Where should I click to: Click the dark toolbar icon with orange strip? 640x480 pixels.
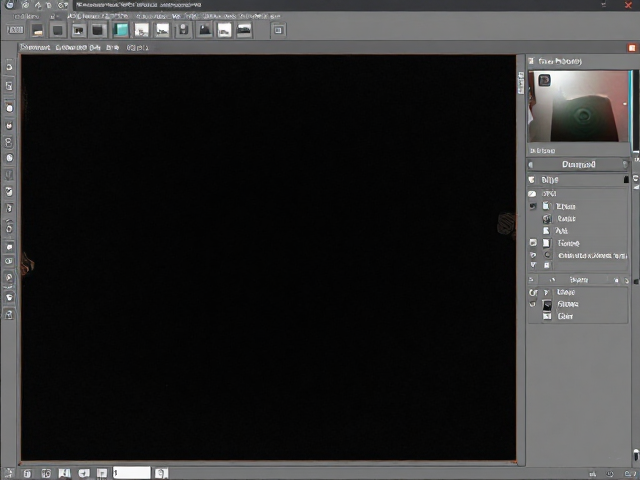click(37, 30)
